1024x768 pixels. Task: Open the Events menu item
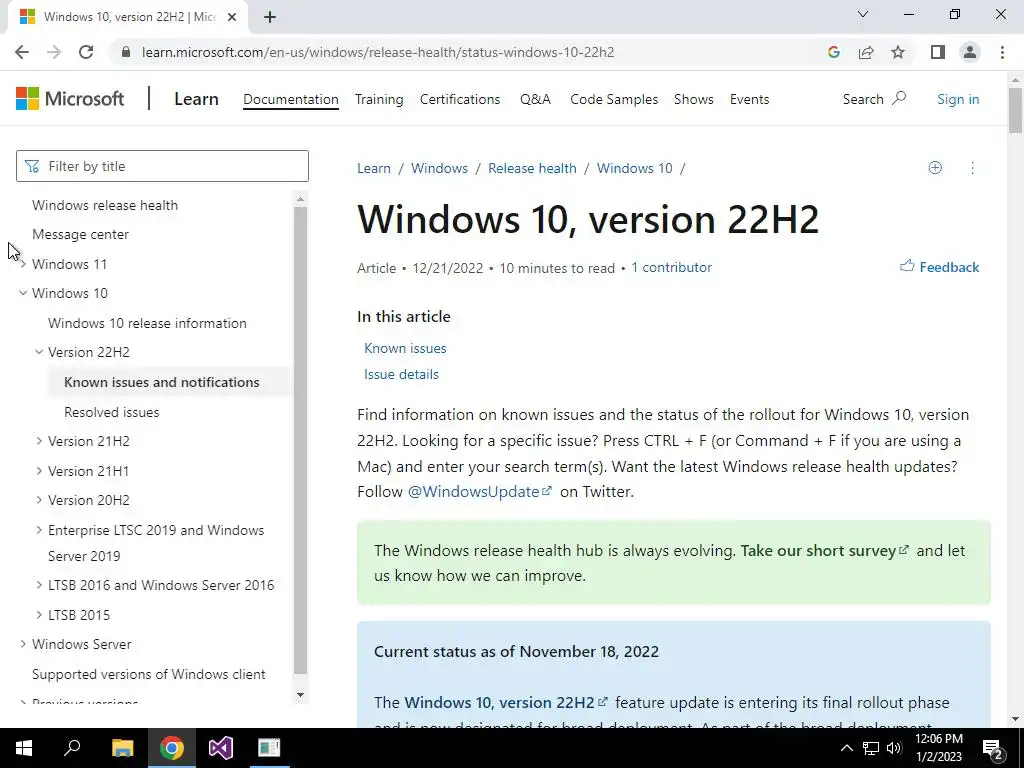tap(749, 99)
